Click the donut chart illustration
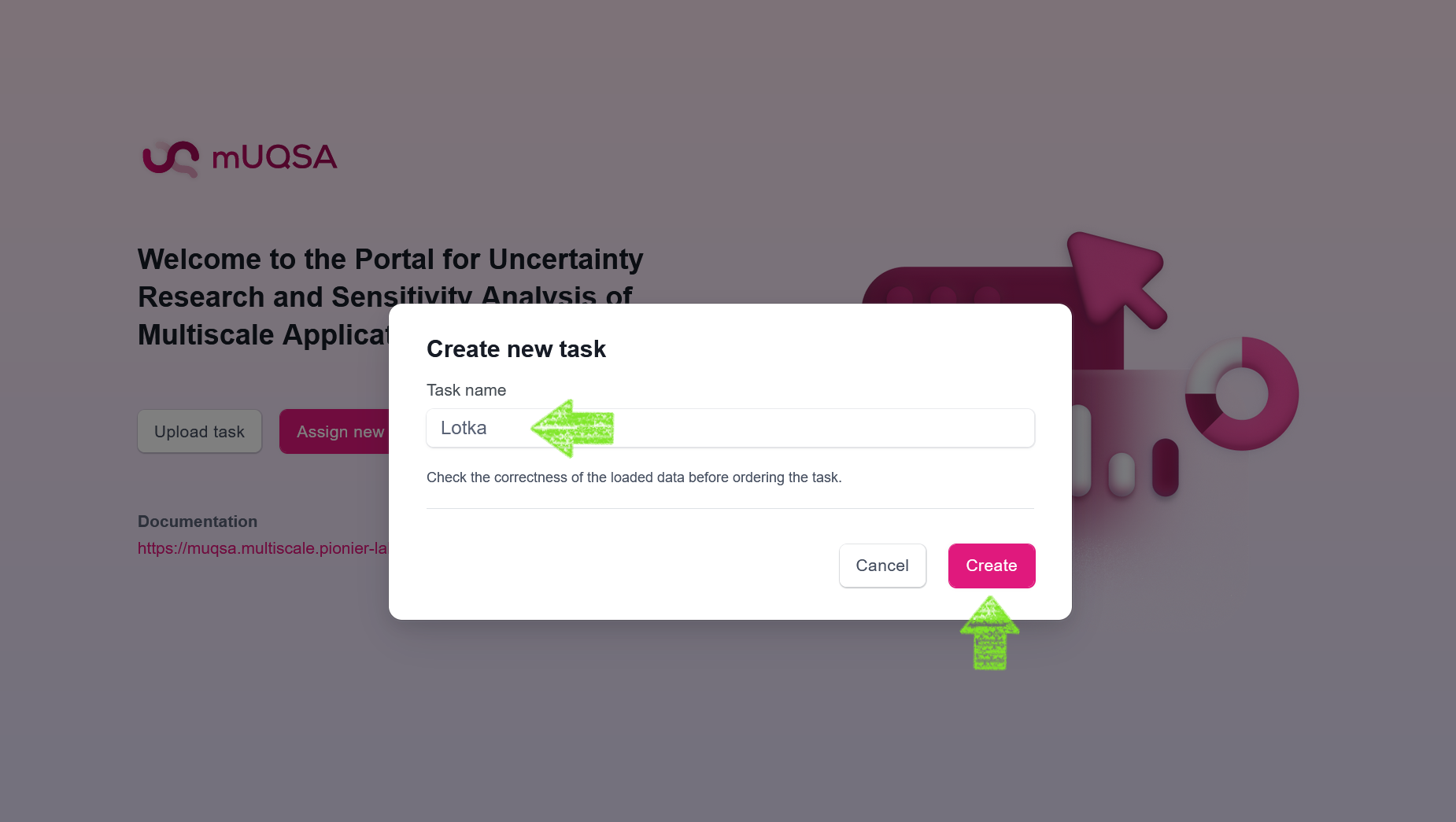This screenshot has height=822, width=1456. (1242, 393)
